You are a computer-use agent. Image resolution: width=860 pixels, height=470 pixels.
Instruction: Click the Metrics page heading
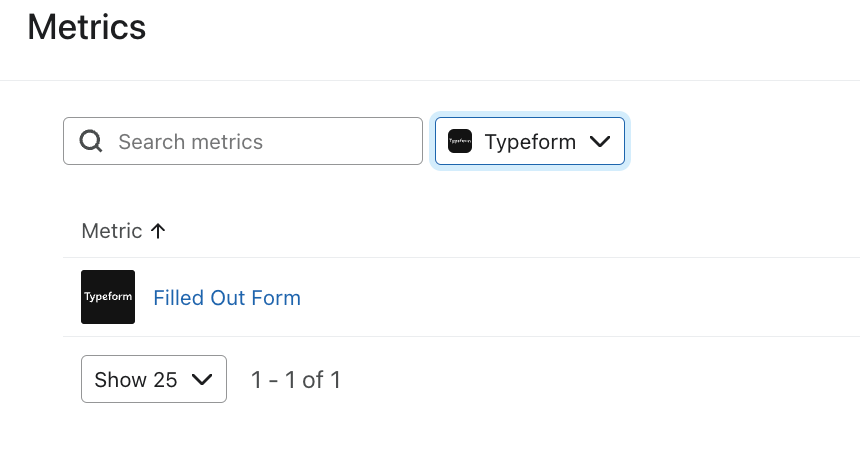(87, 27)
